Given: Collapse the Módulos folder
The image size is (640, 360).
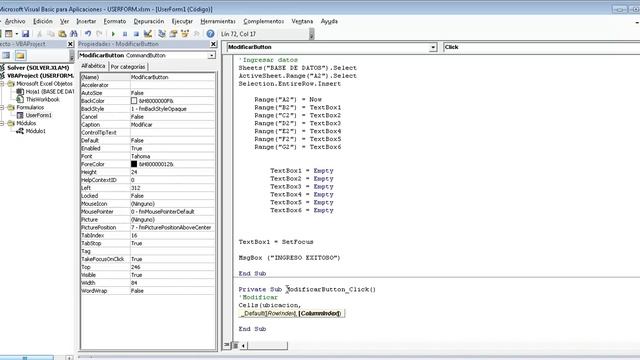Looking at the screenshot, I should pyautogui.click(x=2, y=123).
